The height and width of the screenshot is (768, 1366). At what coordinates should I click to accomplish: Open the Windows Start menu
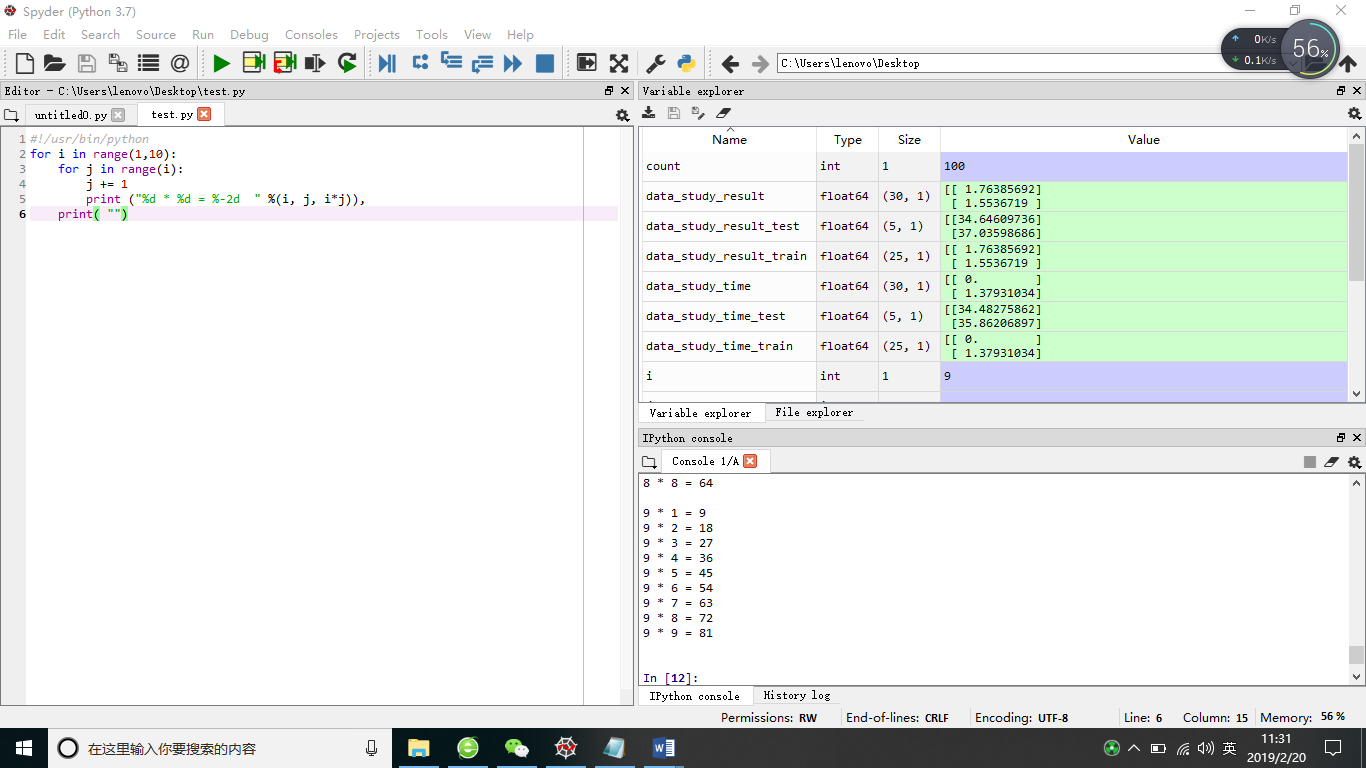[24, 748]
